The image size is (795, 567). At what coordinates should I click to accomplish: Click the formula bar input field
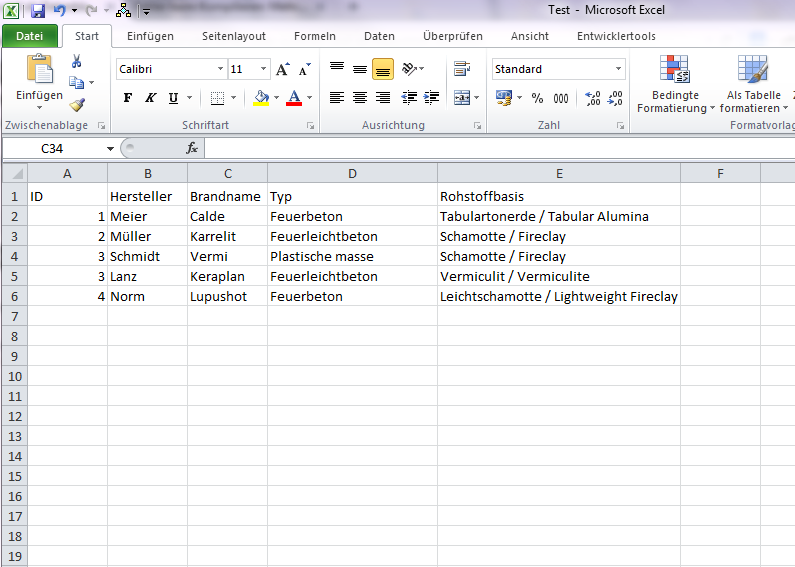[x=499, y=149]
